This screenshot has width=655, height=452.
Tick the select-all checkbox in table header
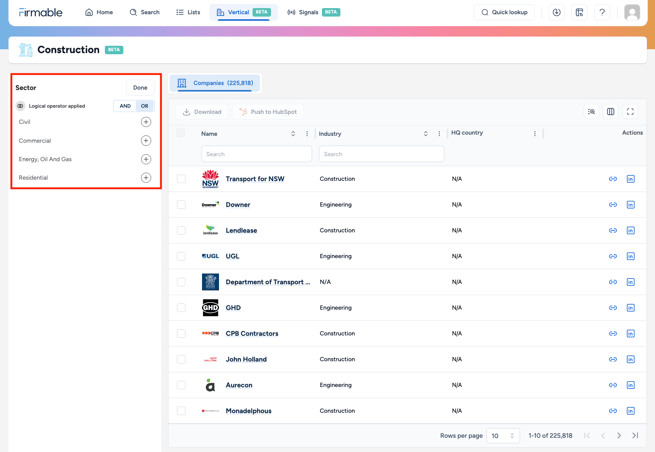pos(180,133)
